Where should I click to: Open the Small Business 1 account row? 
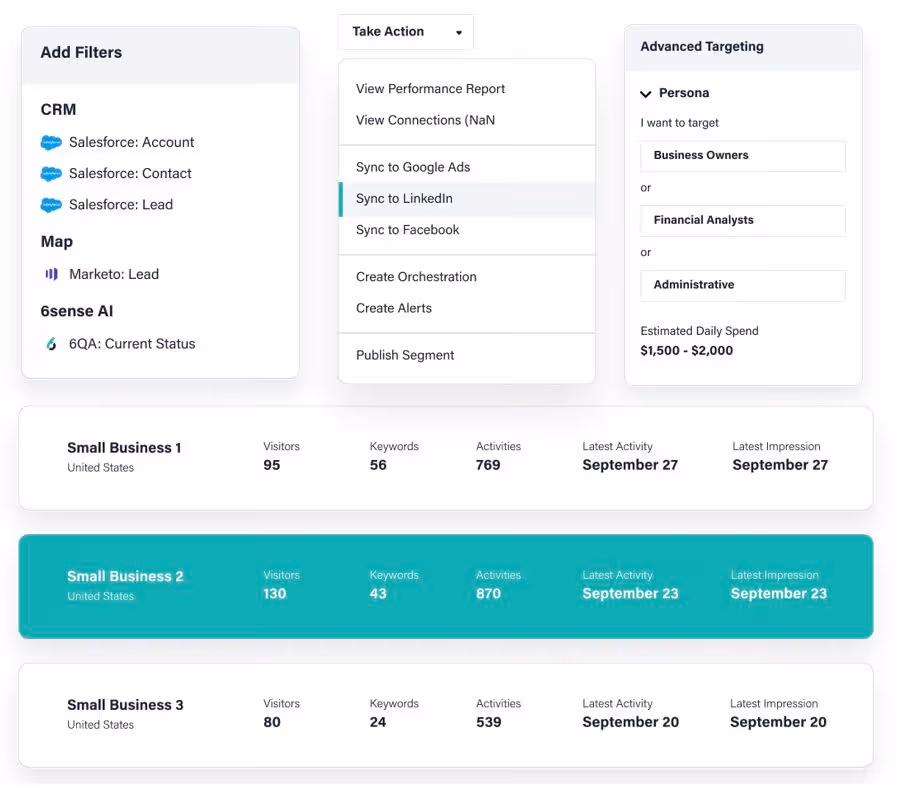(x=446, y=458)
